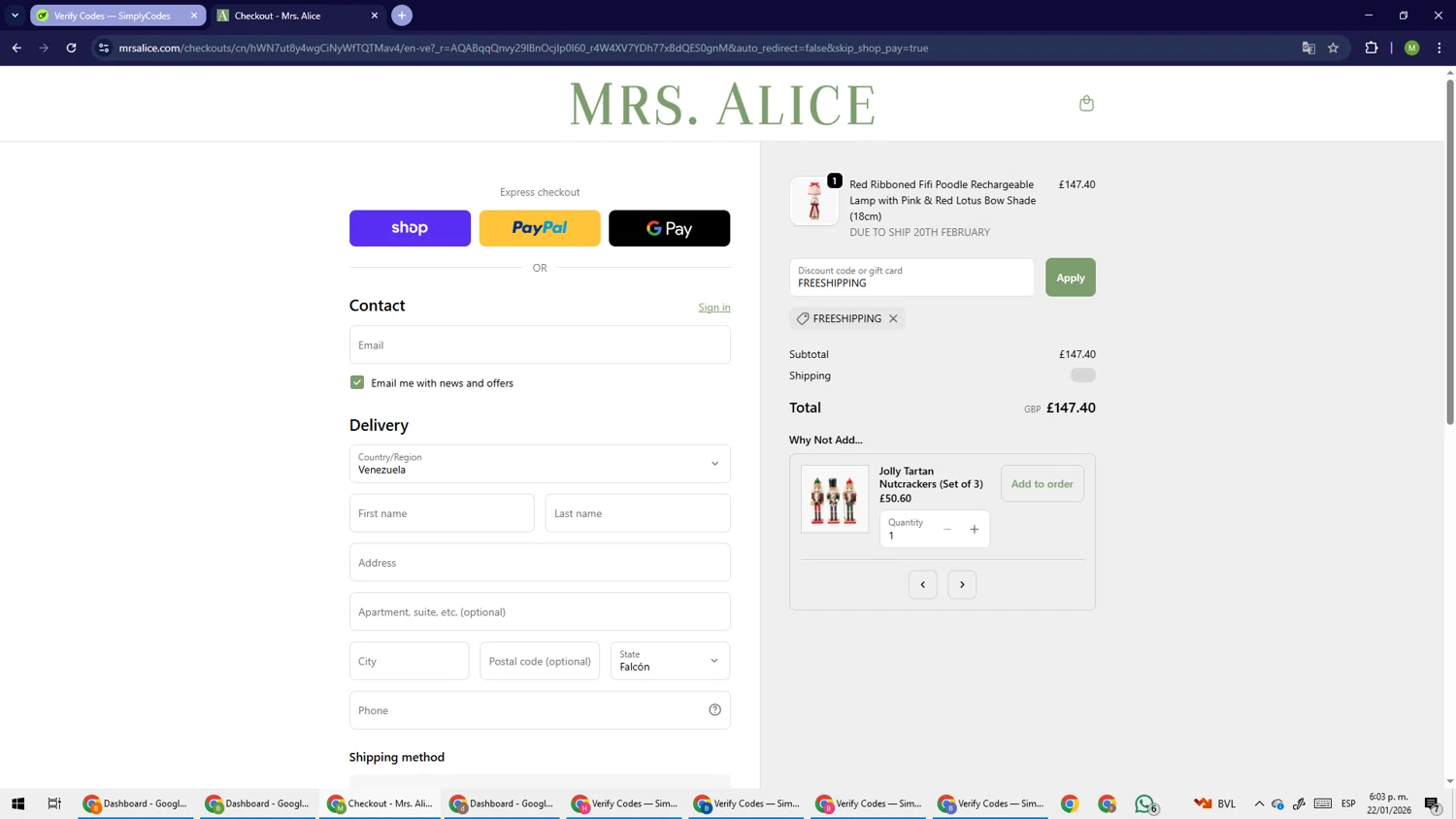The image size is (1456, 819).
Task: Click the browser address bar URL
Action: (x=523, y=48)
